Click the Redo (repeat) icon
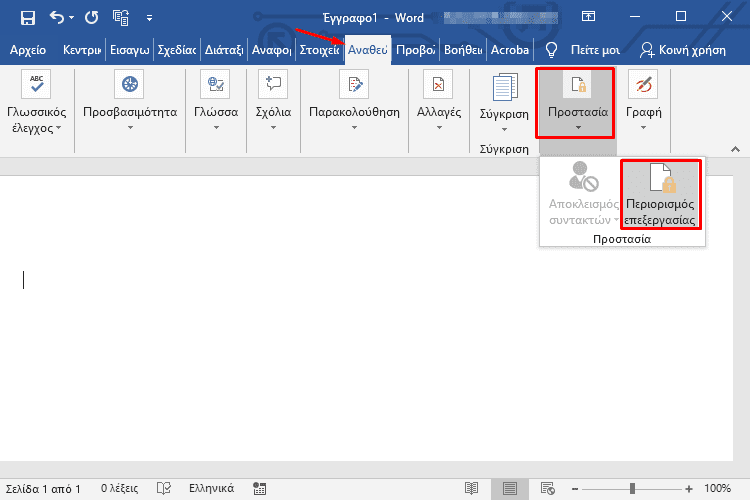Image resolution: width=750 pixels, height=500 pixels. click(x=92, y=17)
